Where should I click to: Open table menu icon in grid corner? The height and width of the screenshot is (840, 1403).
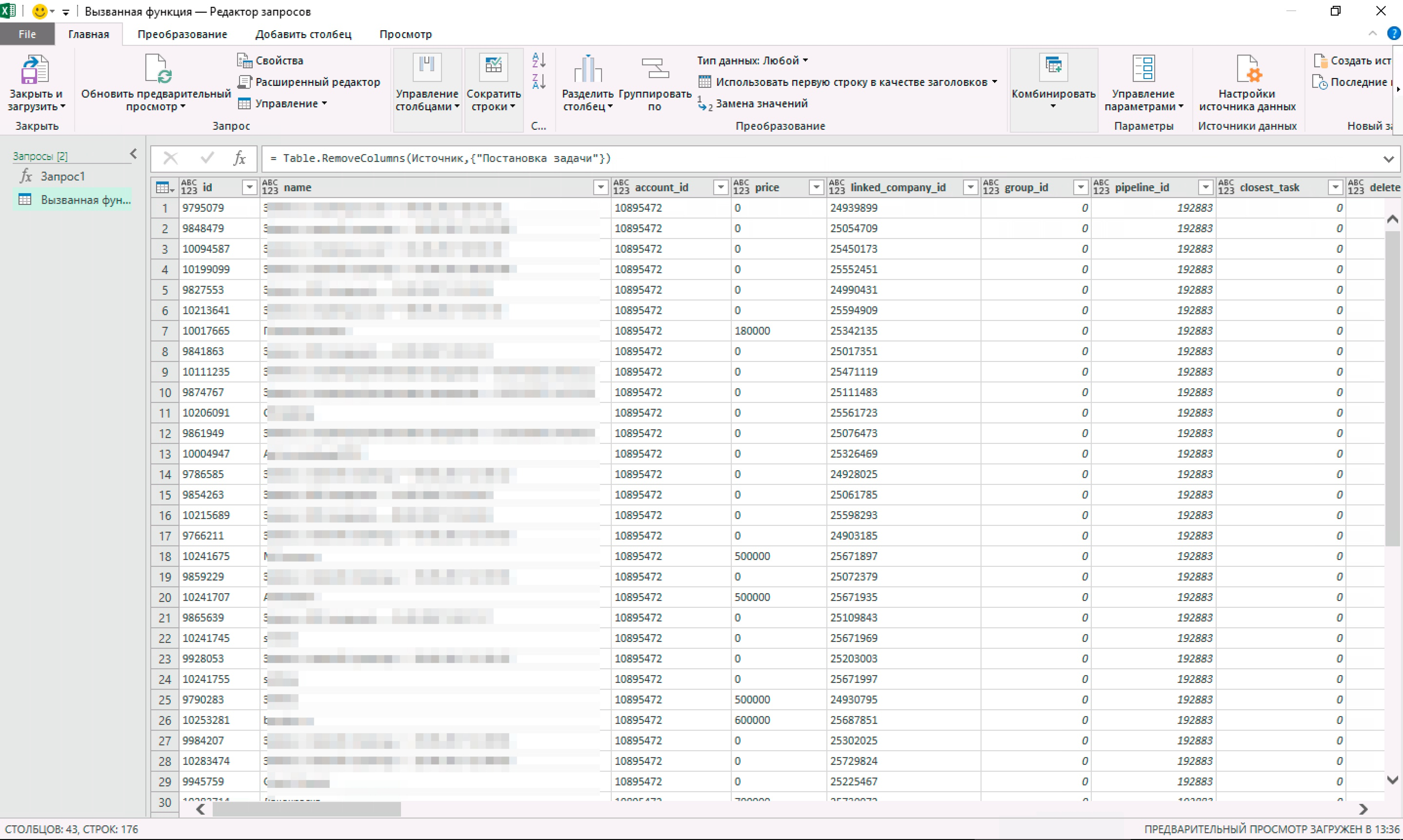[x=164, y=187]
